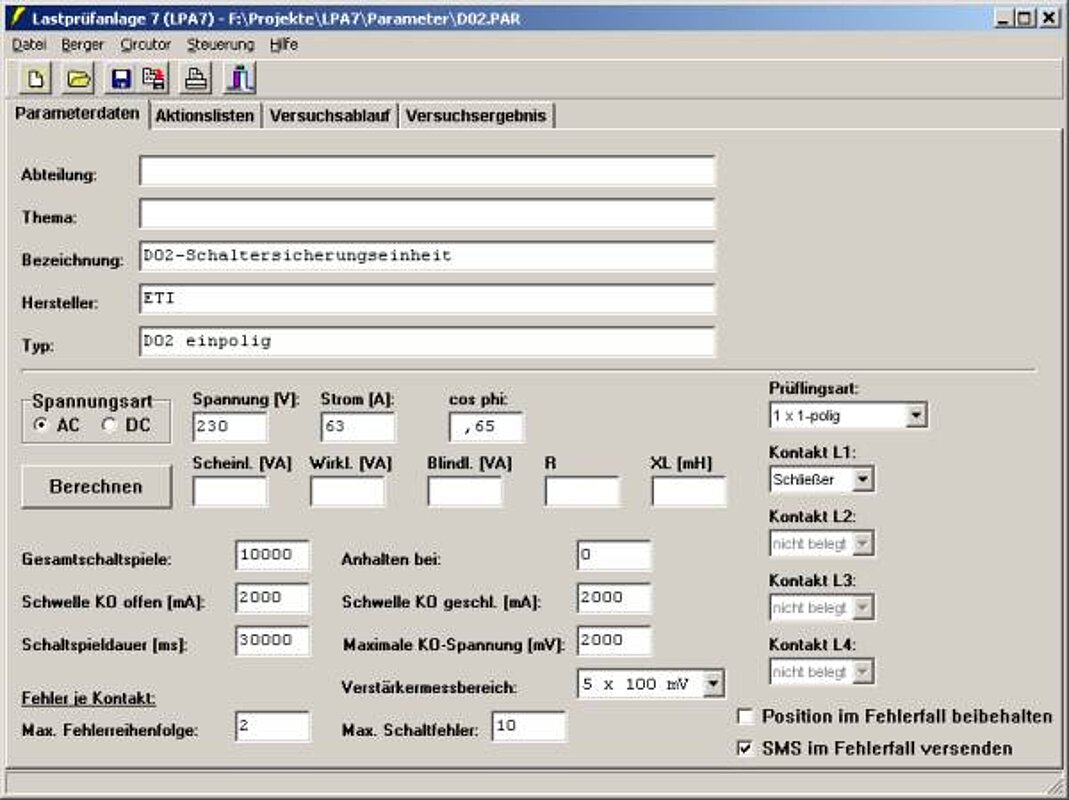The height and width of the screenshot is (800, 1069).
Task: Click the Spannung [V] field
Action: pyautogui.click(x=230, y=427)
